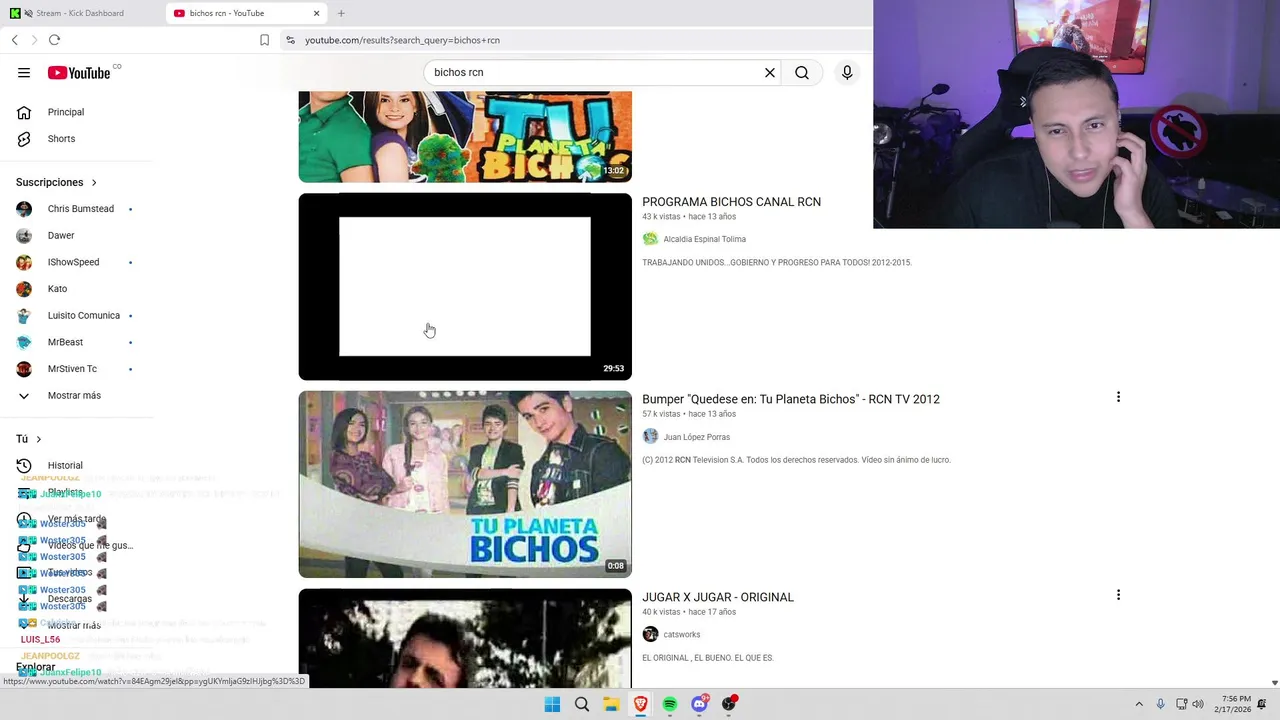
Task: Open the volume tray icon
Action: pos(1198,704)
